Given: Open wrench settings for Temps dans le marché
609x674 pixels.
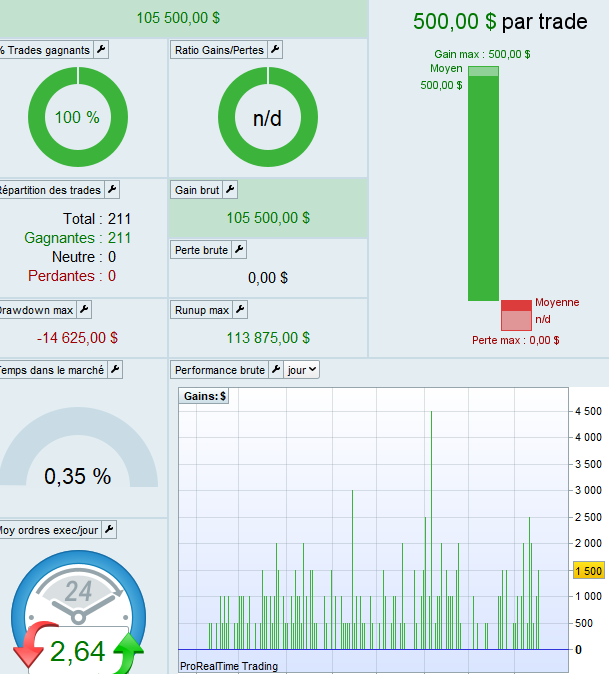Looking at the screenshot, I should [x=115, y=370].
